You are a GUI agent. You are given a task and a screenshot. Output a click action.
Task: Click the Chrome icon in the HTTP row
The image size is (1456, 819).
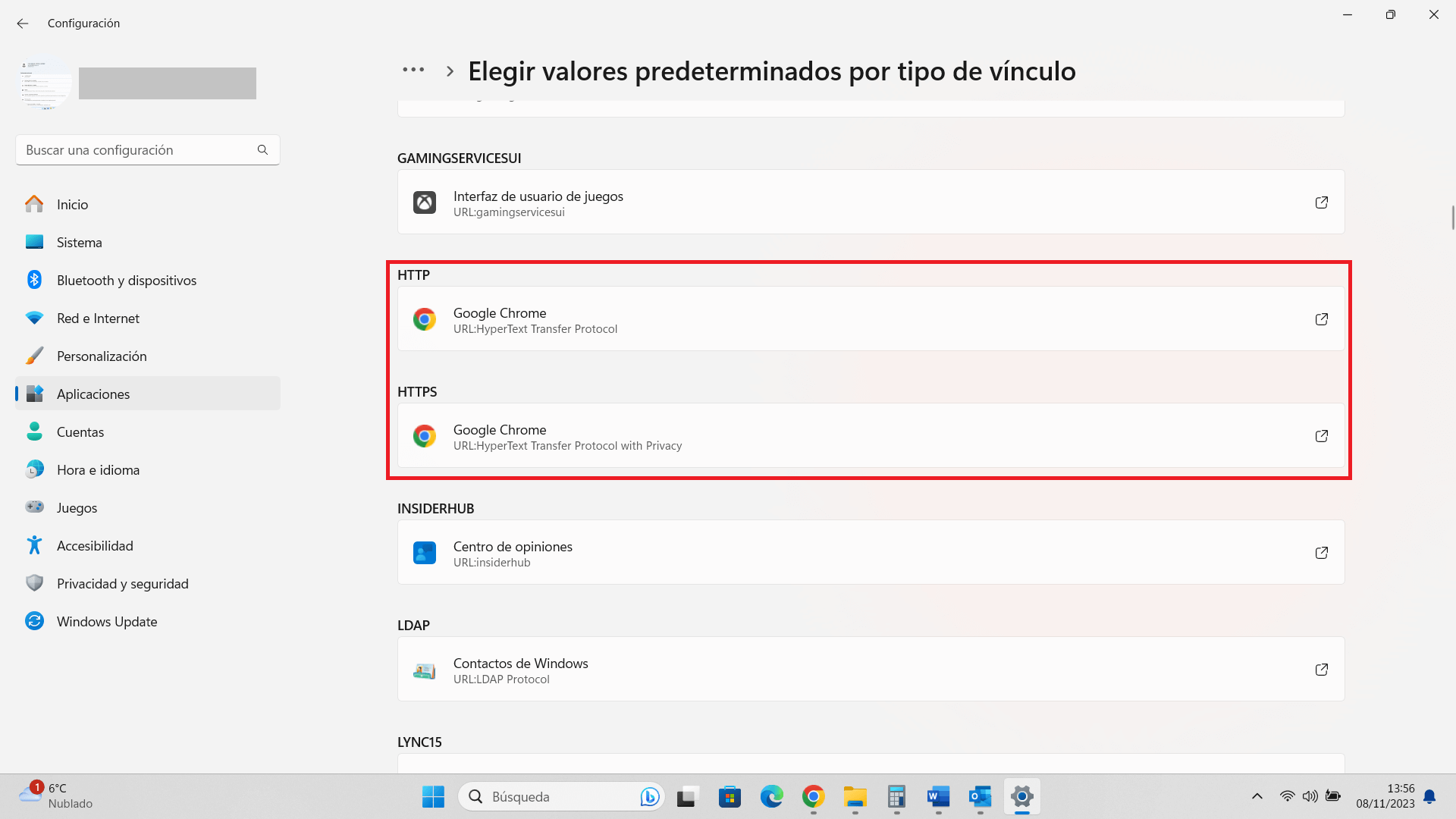(x=425, y=319)
